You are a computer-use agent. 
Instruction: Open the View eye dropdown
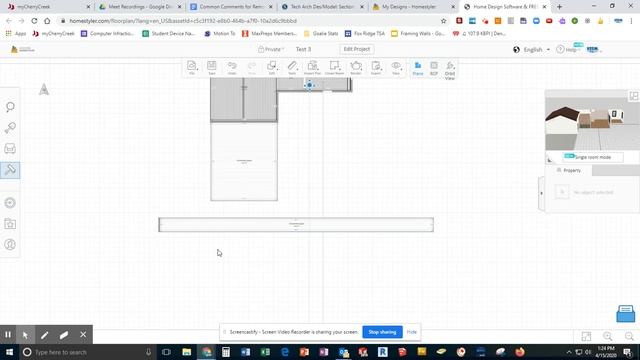click(396, 67)
